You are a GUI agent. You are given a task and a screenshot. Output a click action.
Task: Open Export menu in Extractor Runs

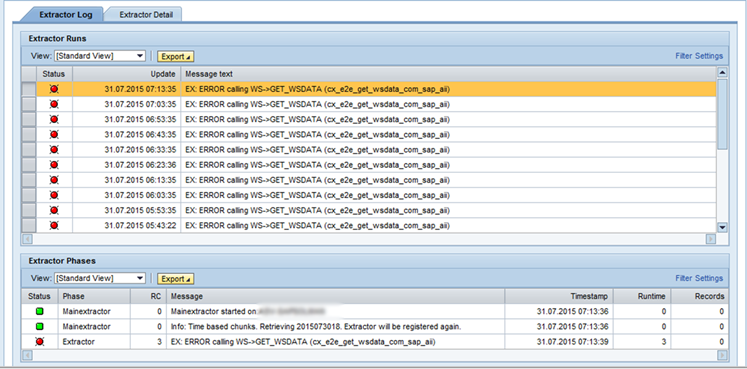[x=175, y=56]
